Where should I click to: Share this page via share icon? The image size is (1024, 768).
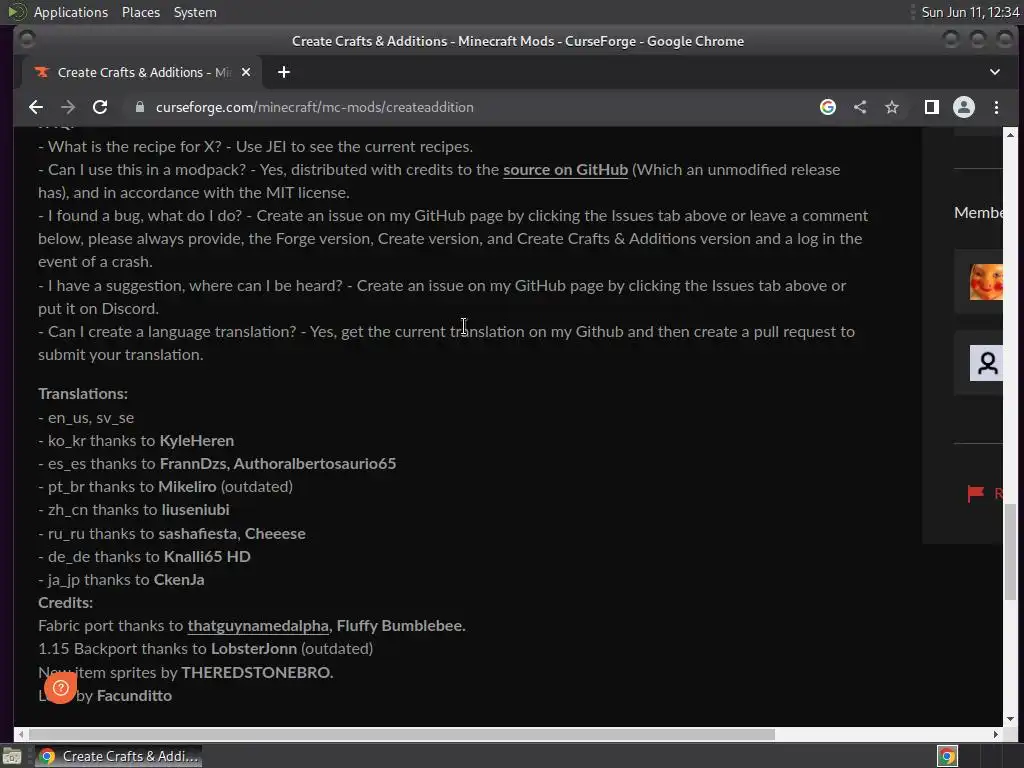point(860,107)
